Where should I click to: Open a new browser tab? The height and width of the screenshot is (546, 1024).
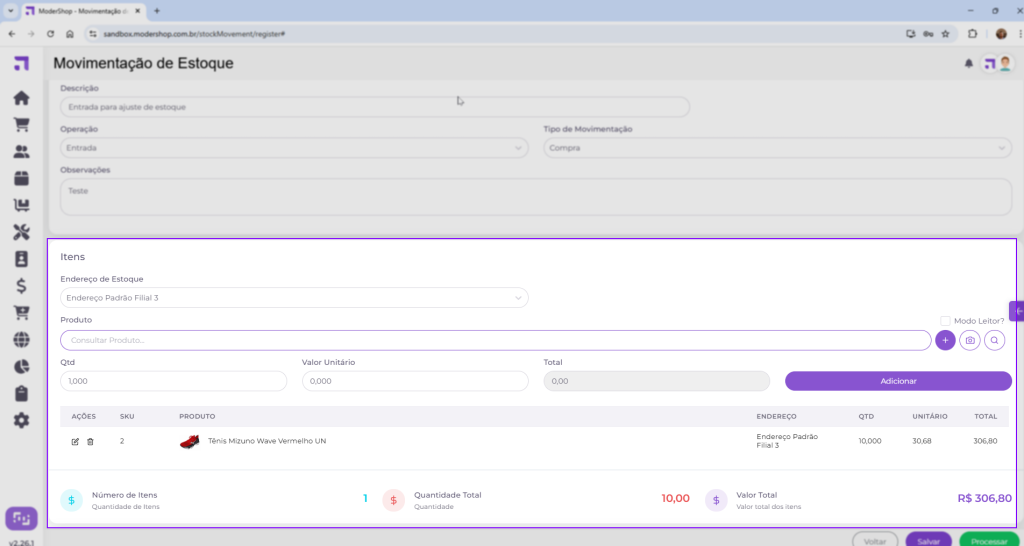point(157,10)
